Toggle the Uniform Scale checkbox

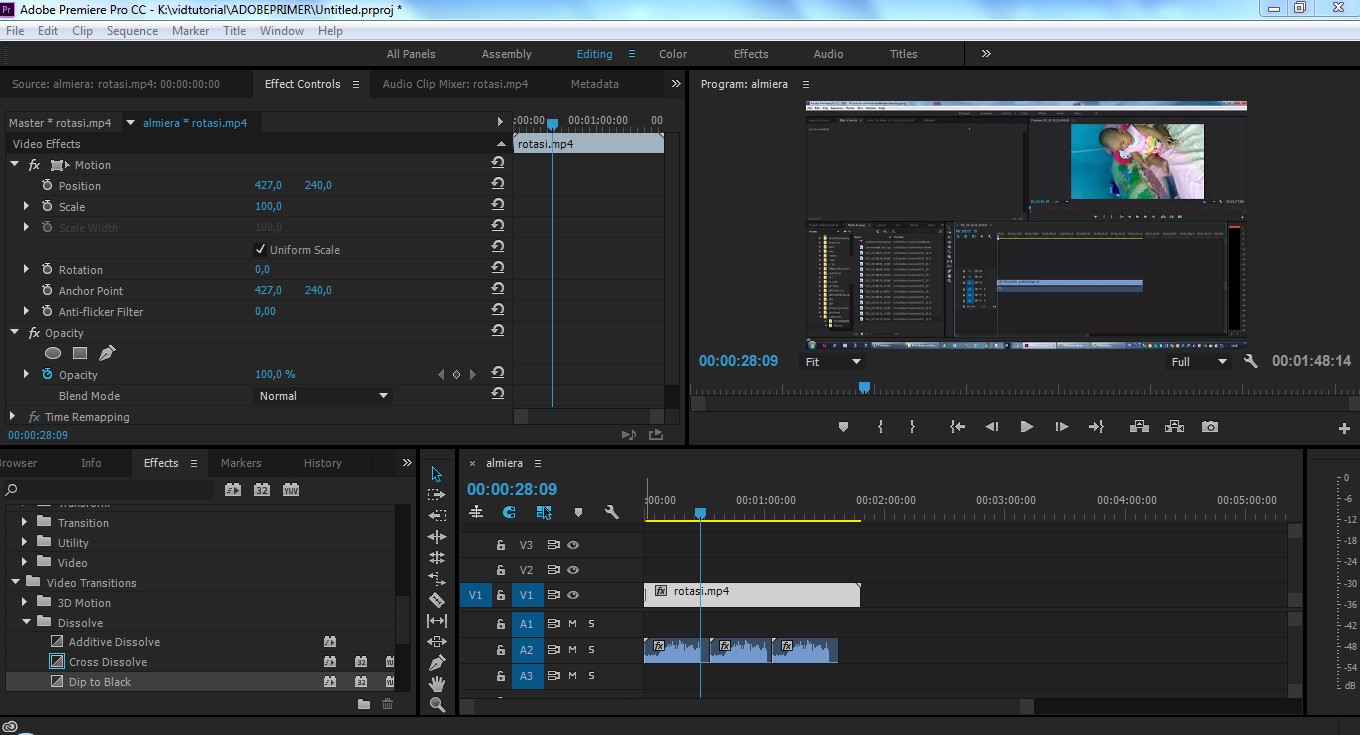[261, 249]
